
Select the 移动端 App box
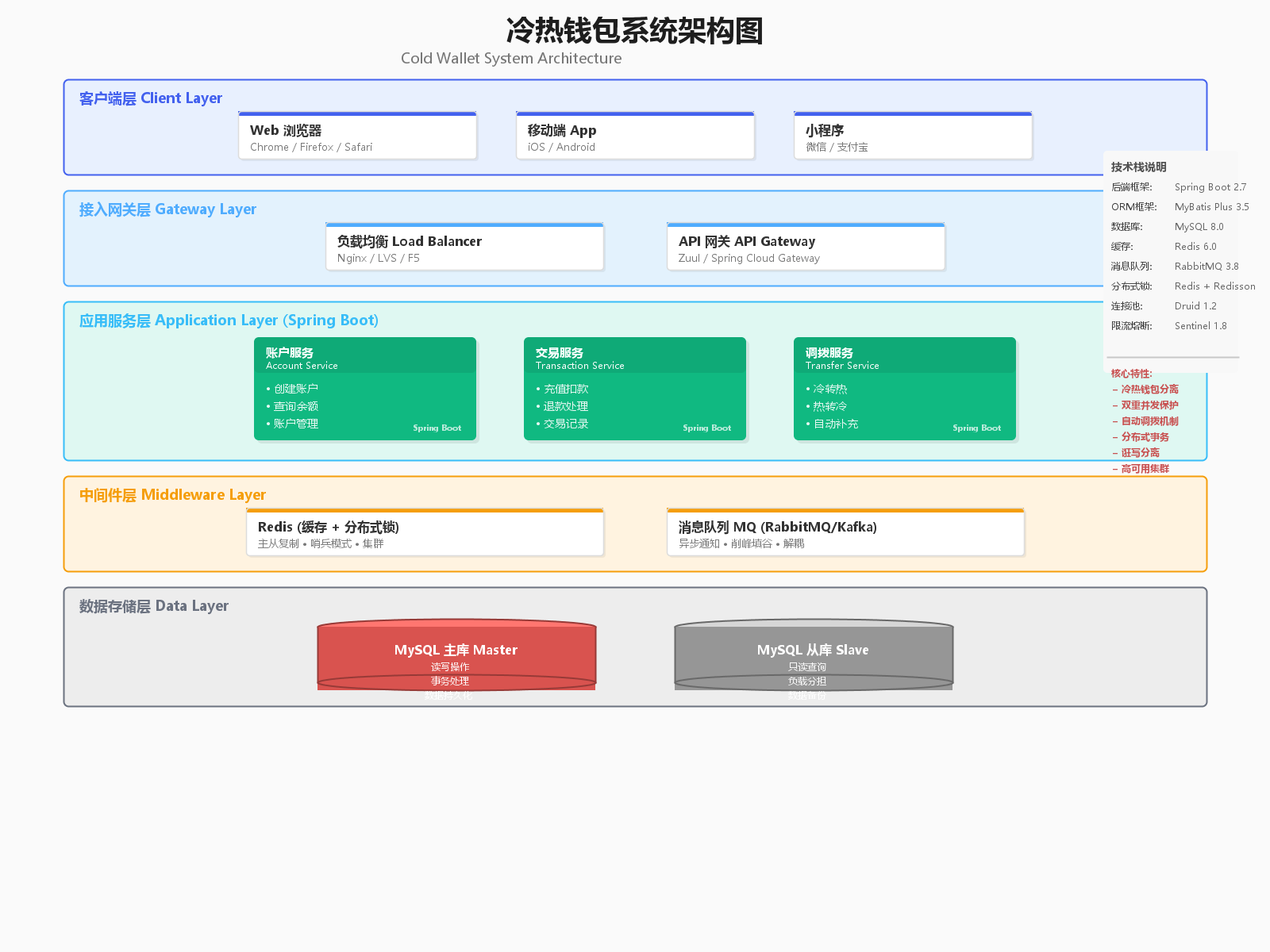pyautogui.click(x=635, y=136)
